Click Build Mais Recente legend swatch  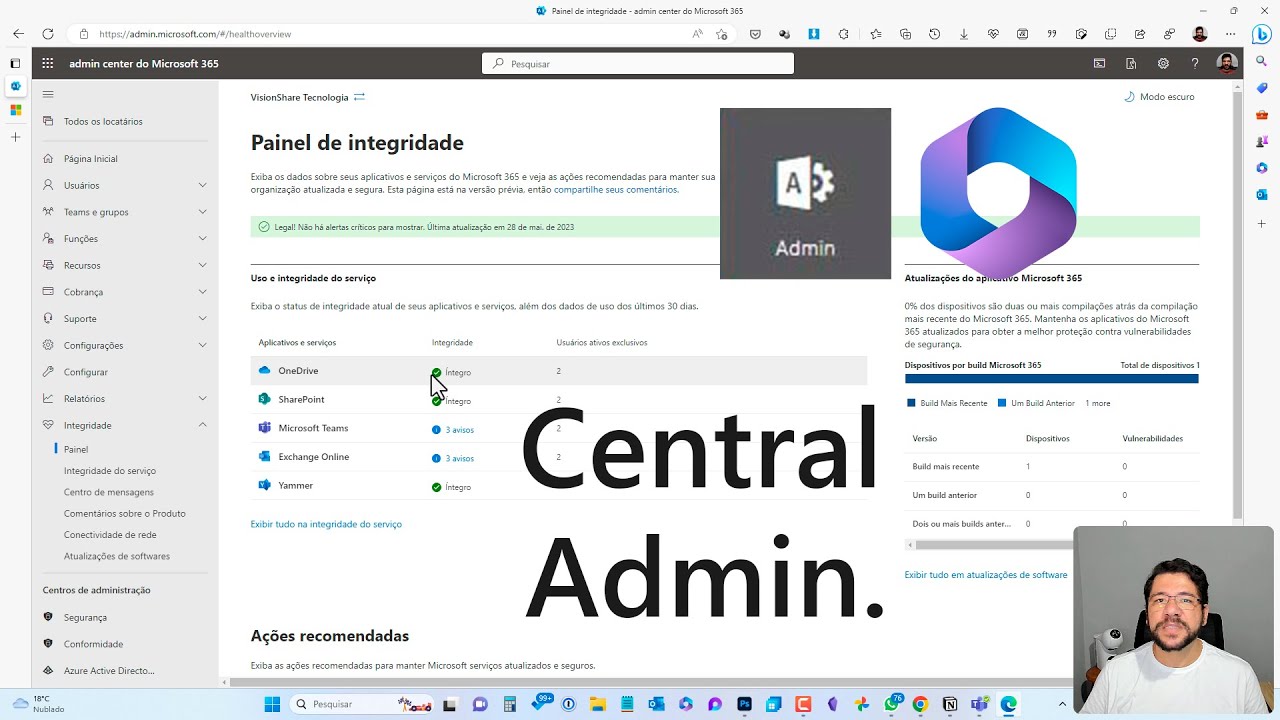(911, 403)
